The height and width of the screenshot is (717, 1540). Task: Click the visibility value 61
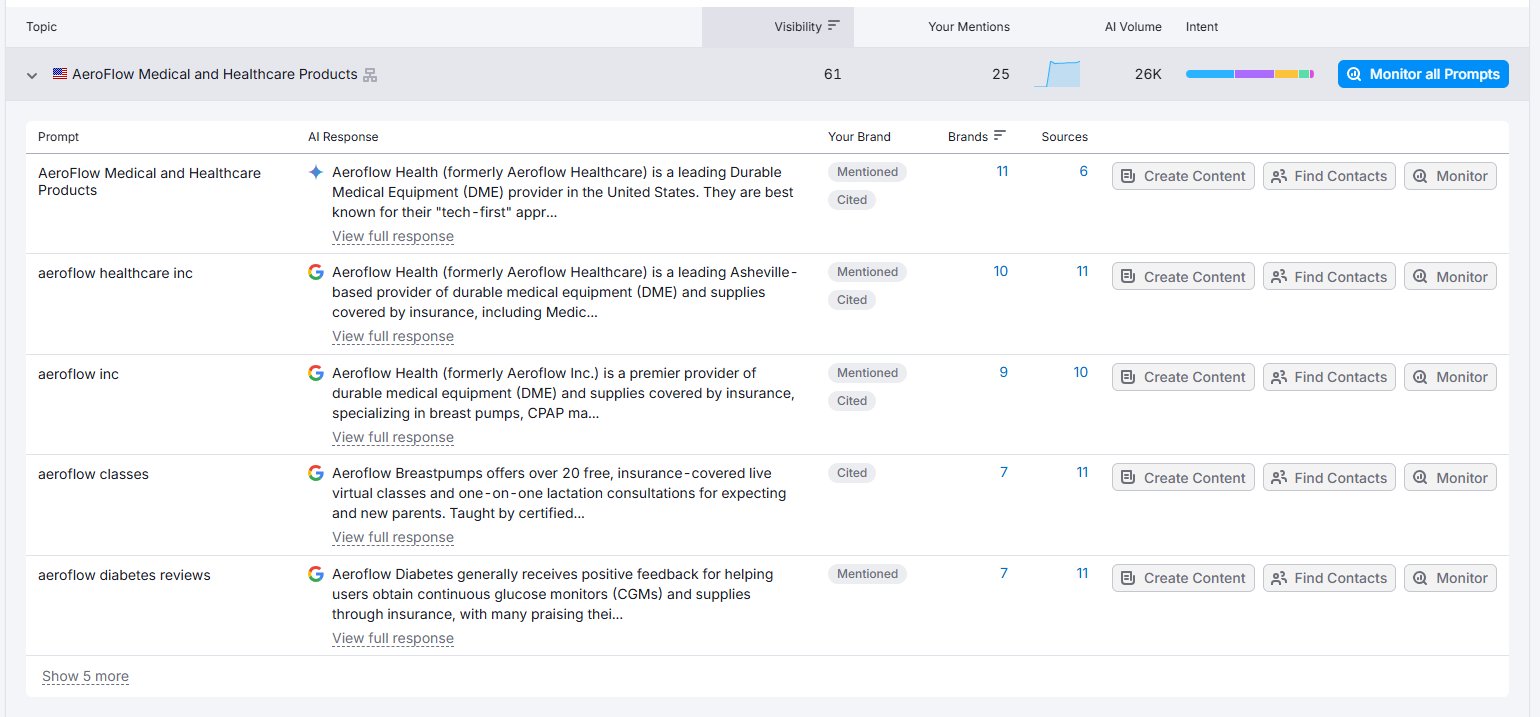tap(832, 74)
